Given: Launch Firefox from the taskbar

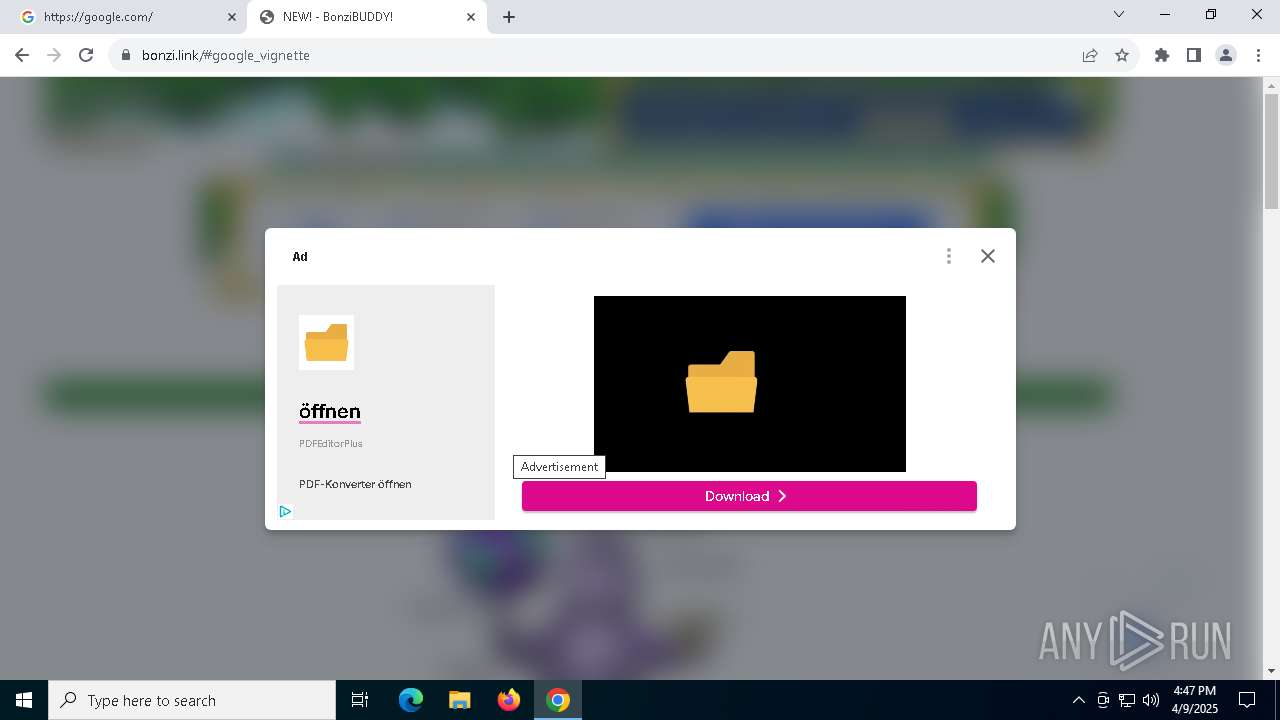Looking at the screenshot, I should tap(509, 700).
